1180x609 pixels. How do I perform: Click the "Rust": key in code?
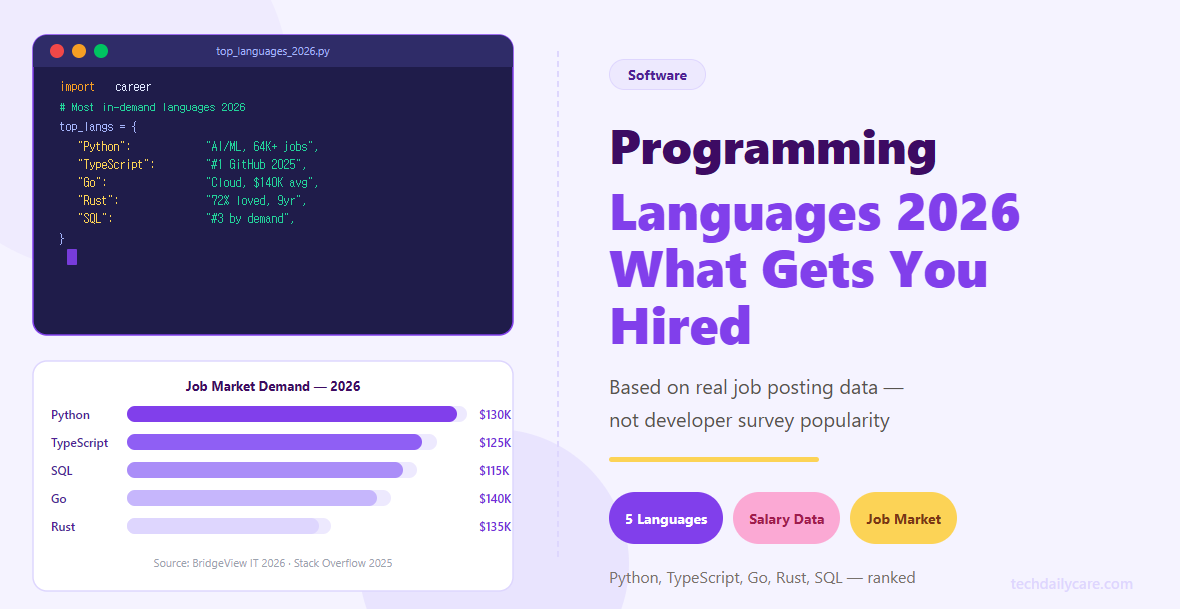tap(98, 200)
